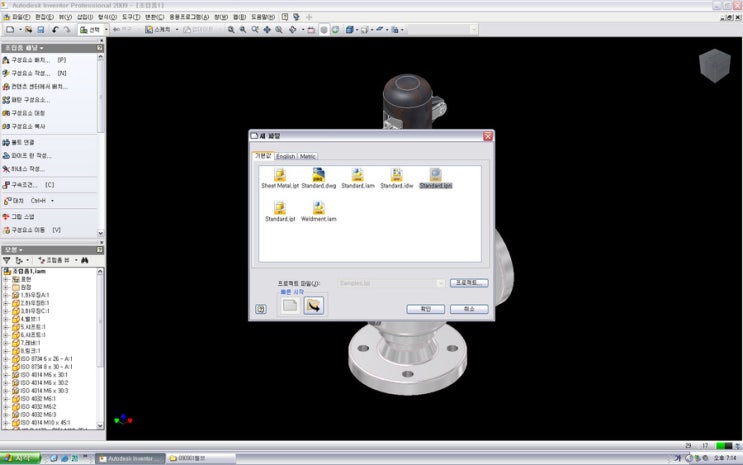Close the New File dialog
Image resolution: width=743 pixels, height=465 pixels.
point(488,136)
